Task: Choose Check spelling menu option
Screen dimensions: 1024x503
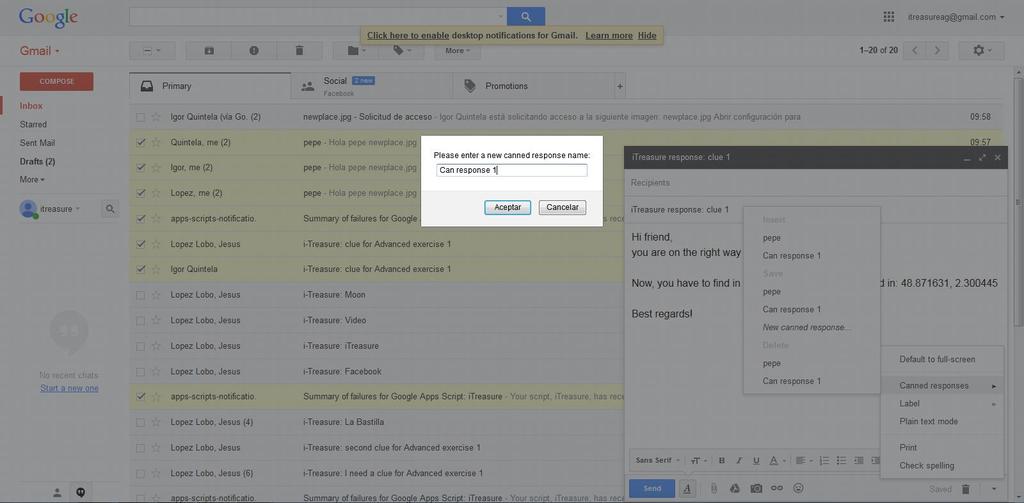Action: point(942,466)
